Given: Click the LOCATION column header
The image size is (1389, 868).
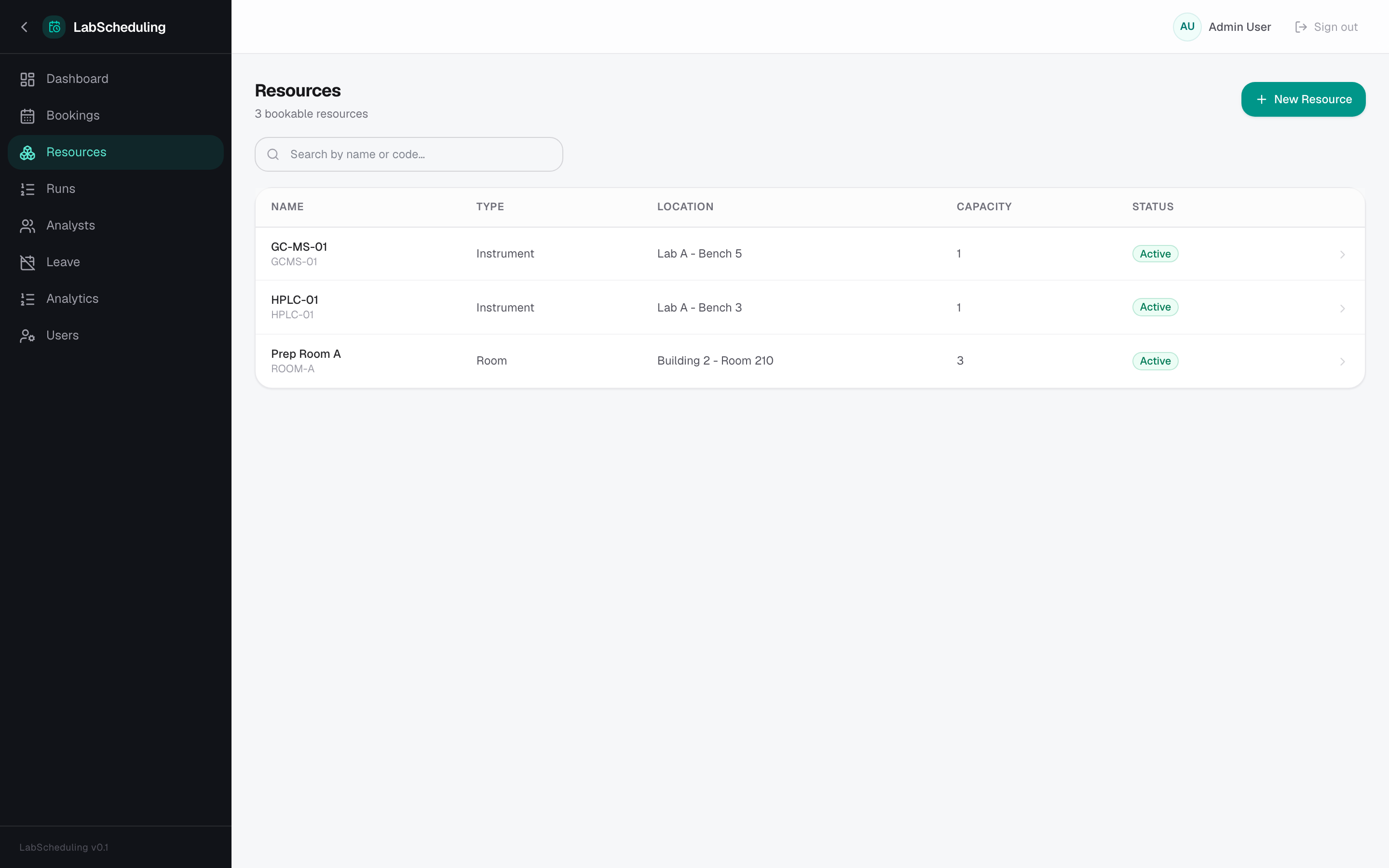Looking at the screenshot, I should click(685, 207).
